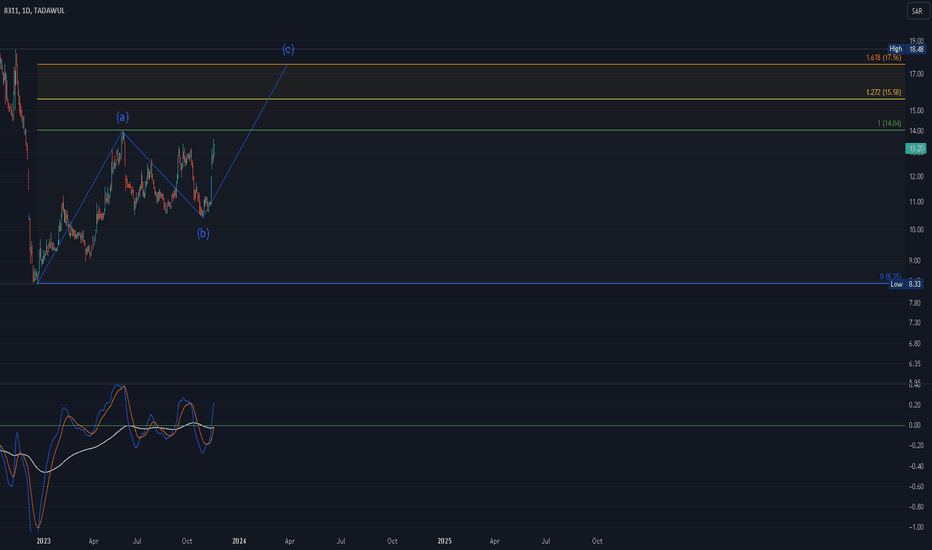Viewport: 932px width, 550px height.
Task: Click -0.60 on the indicator scale
Action: [915, 486]
